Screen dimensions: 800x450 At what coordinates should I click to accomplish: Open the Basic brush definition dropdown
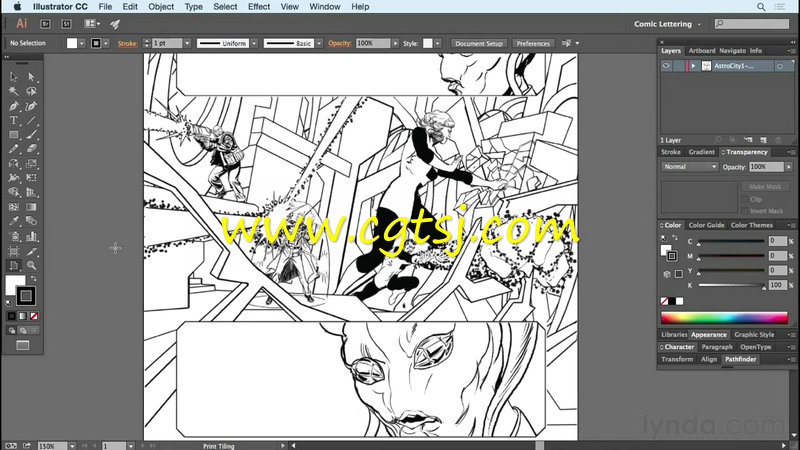pos(319,43)
